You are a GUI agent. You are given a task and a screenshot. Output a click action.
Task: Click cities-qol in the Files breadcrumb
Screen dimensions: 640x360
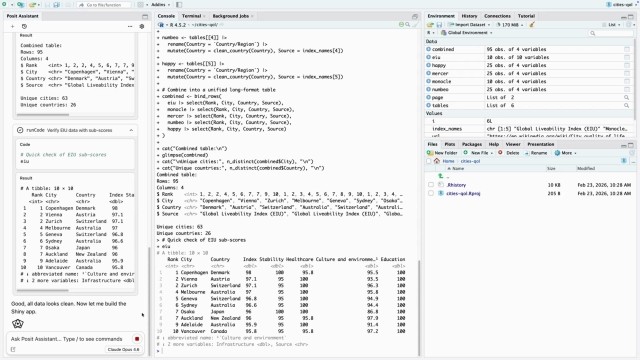[471, 161]
